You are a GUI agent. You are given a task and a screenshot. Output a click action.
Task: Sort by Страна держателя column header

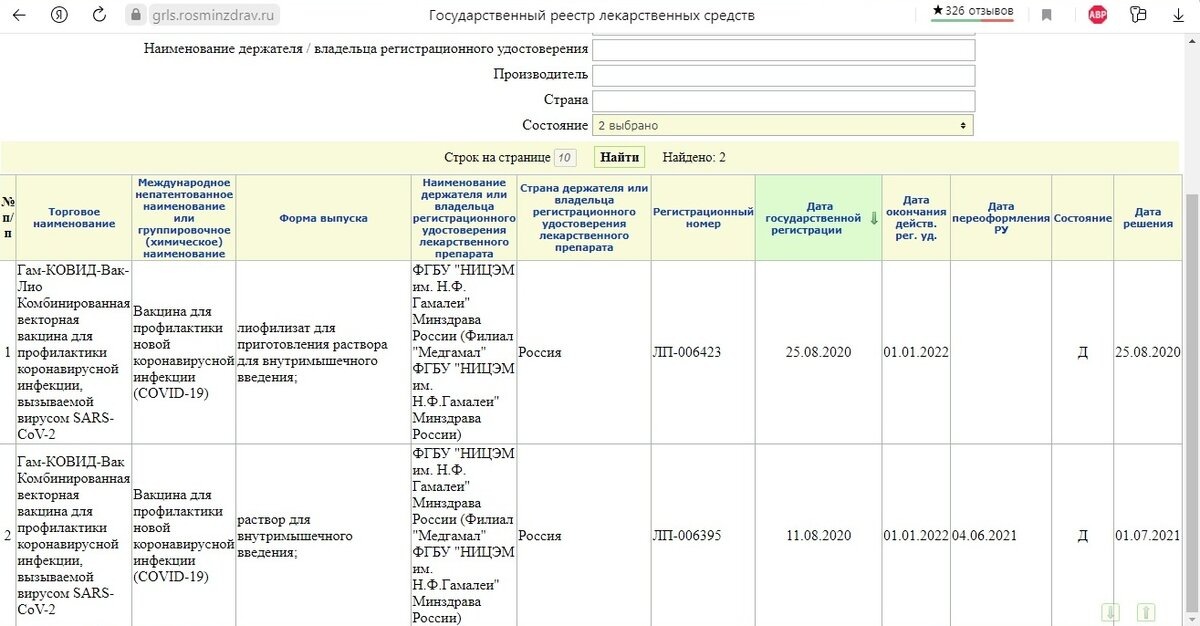point(582,218)
